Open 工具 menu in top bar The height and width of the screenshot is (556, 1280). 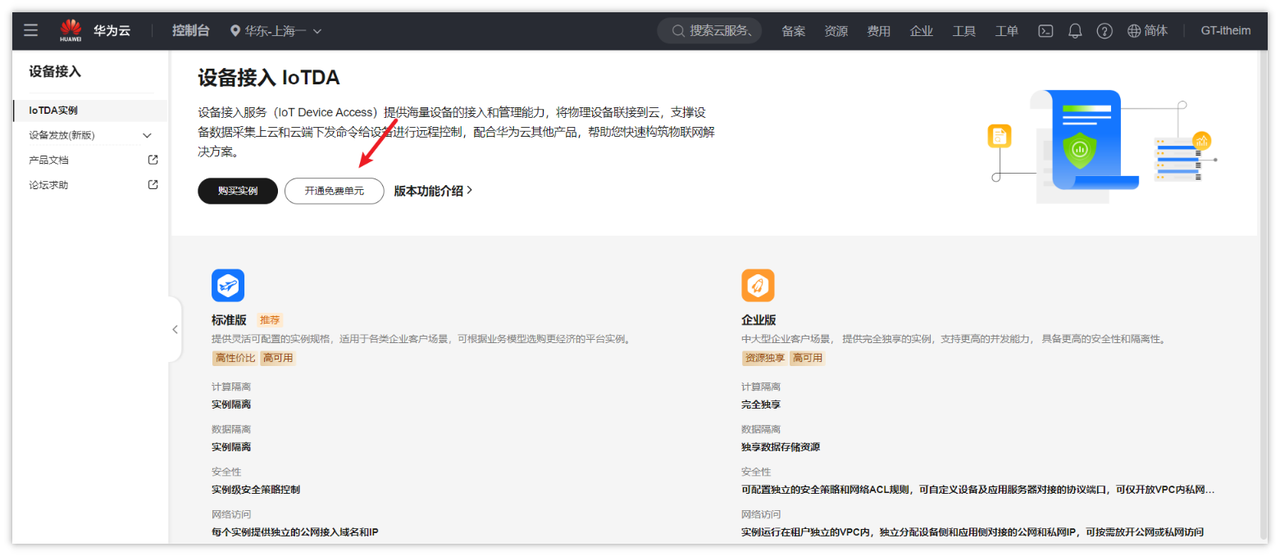964,31
